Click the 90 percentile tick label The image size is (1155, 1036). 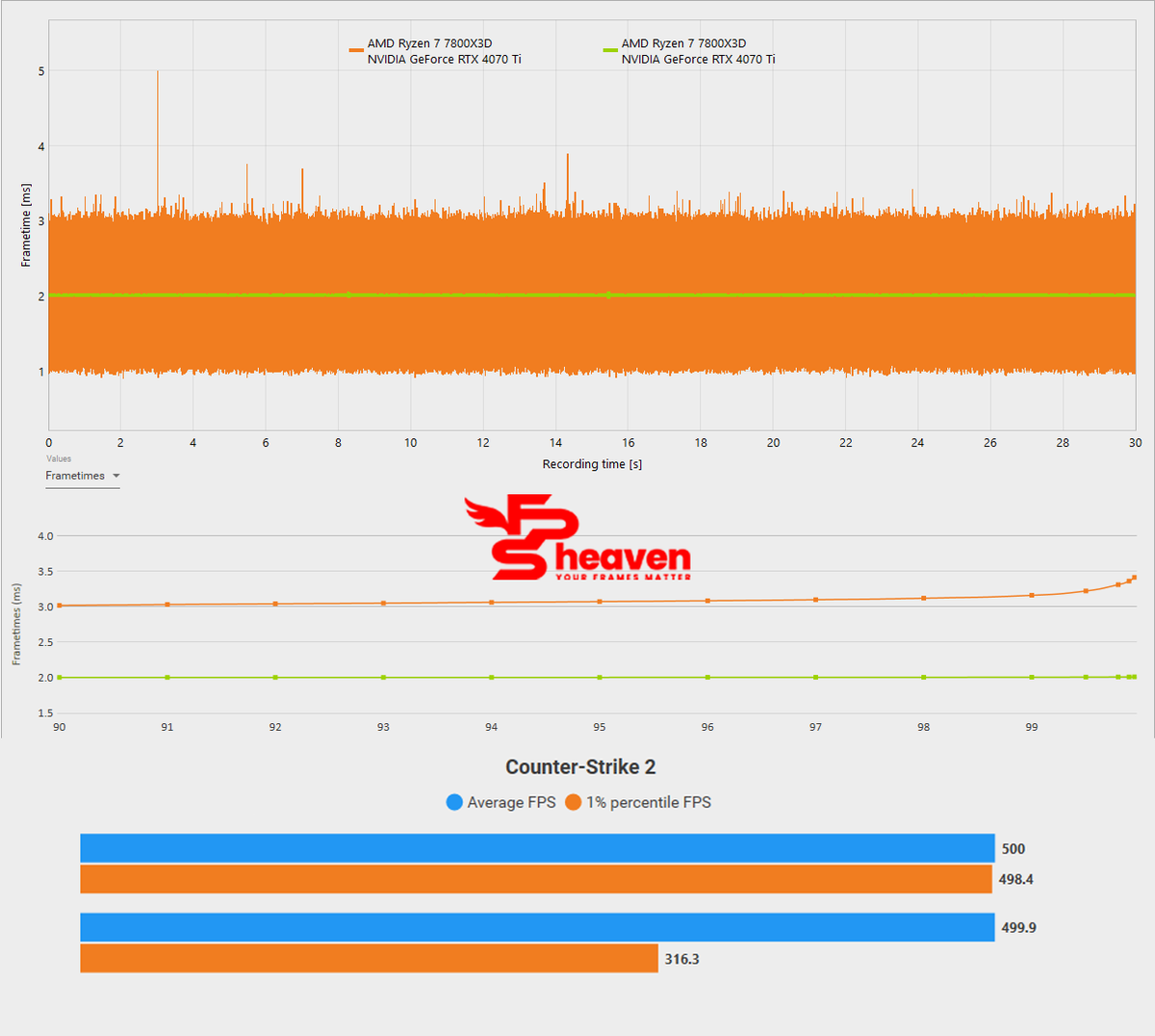click(60, 727)
